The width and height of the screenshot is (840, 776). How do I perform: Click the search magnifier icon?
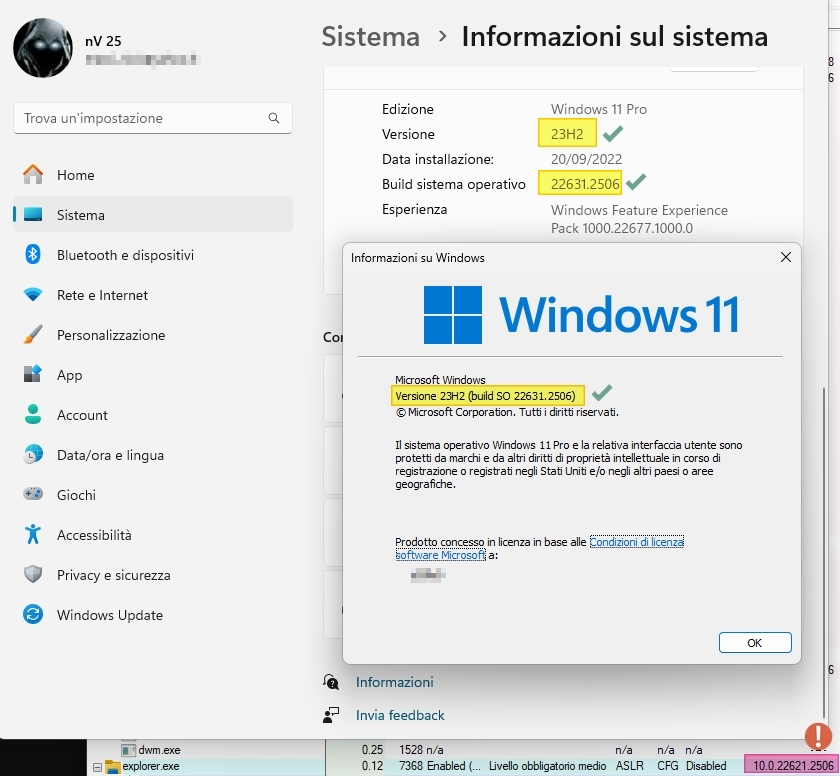coord(274,118)
